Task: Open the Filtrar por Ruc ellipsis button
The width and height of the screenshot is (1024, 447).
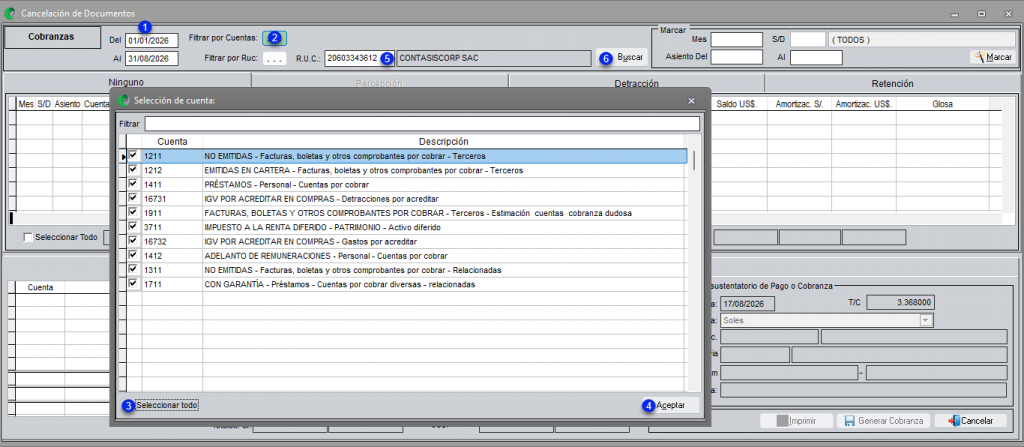Action: tap(275, 59)
